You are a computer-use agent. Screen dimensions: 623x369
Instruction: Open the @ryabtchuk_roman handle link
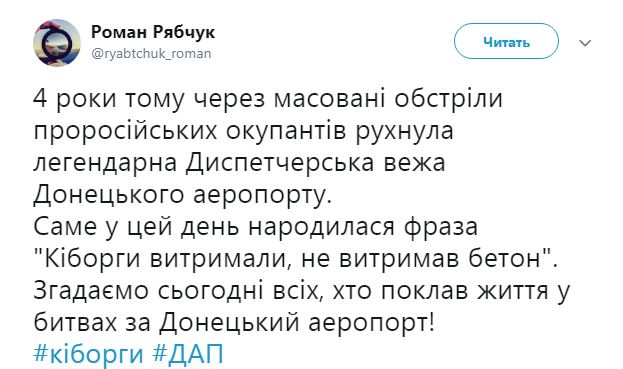click(x=151, y=54)
